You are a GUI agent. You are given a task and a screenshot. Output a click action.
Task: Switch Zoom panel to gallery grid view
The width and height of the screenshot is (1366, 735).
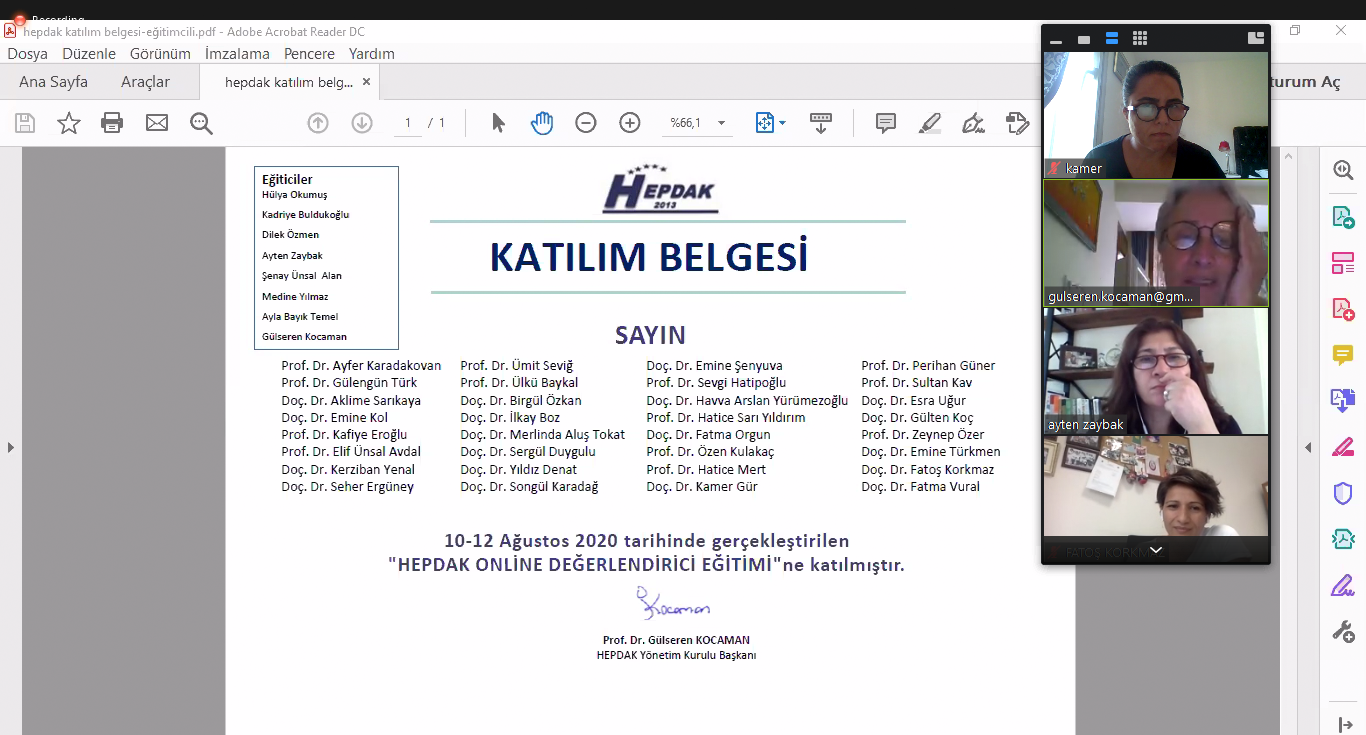click(1139, 38)
